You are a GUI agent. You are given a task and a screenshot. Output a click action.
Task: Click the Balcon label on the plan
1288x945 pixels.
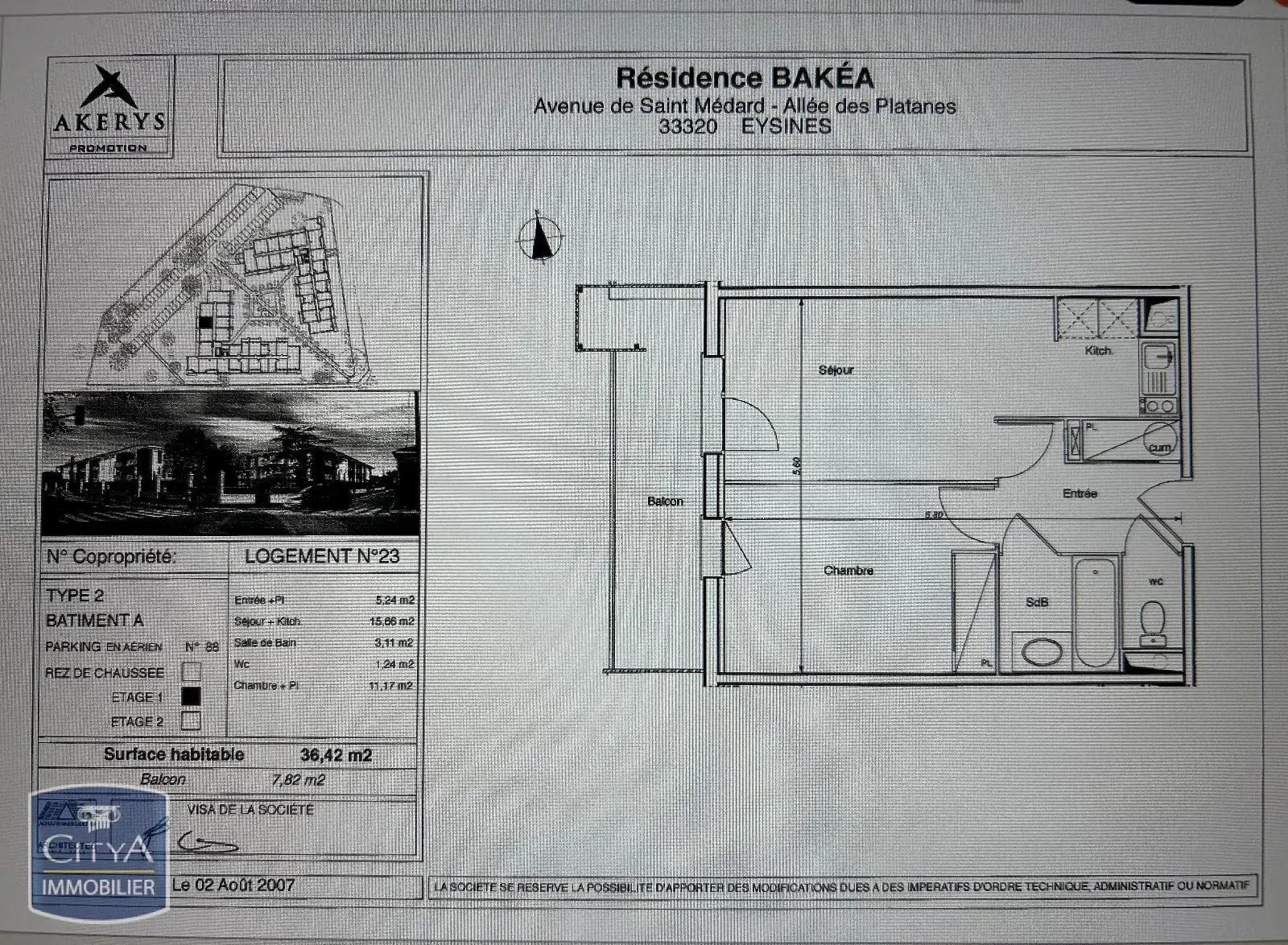[665, 501]
